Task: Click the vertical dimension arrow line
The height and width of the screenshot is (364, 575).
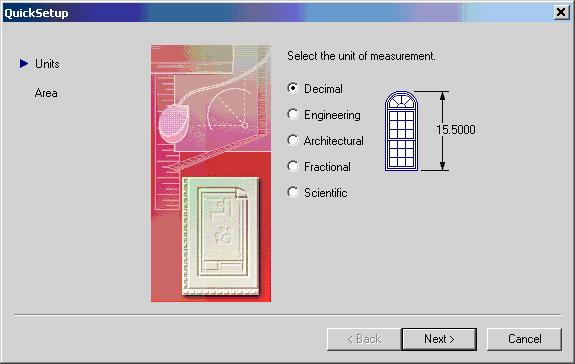Action: 442,131
